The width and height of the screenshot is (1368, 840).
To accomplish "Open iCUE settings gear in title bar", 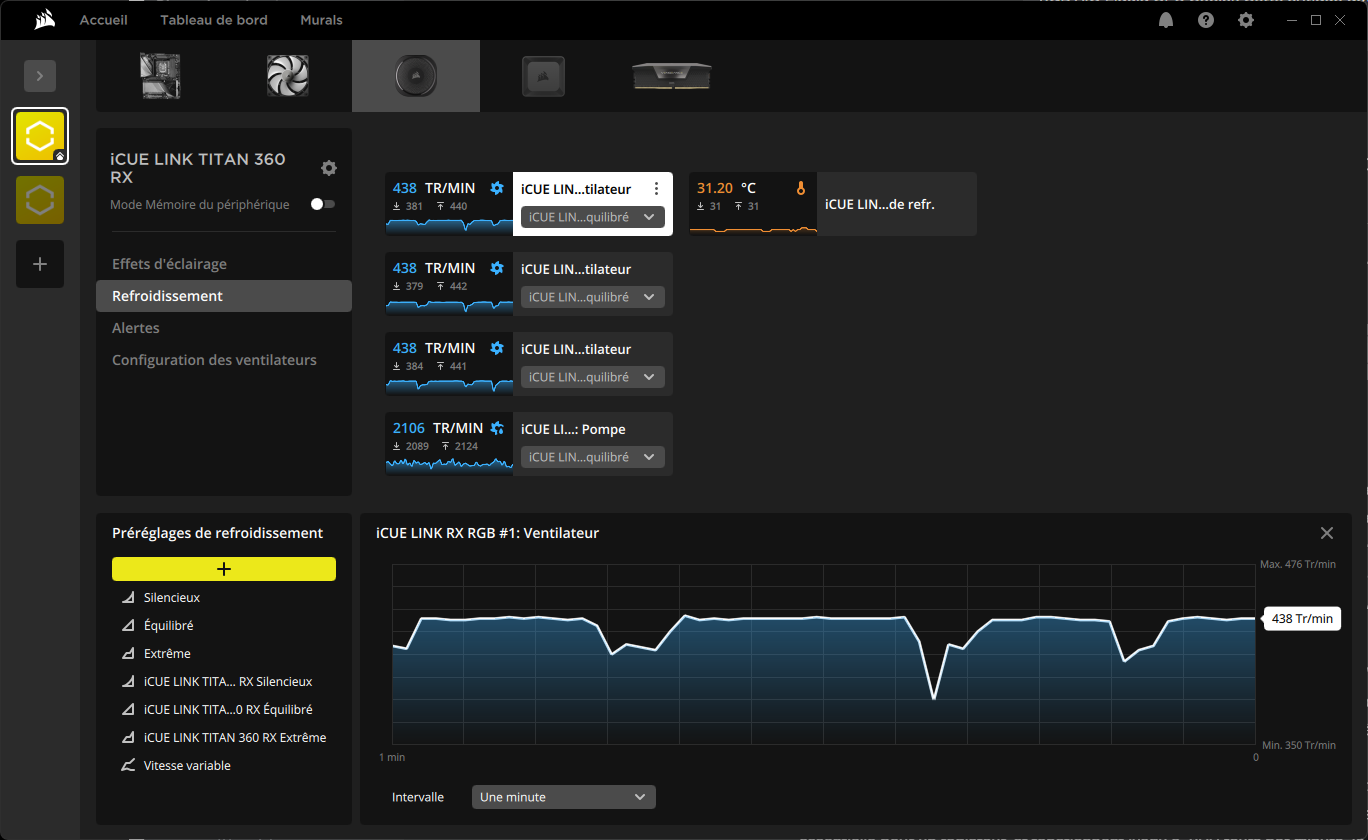I will click(1245, 20).
